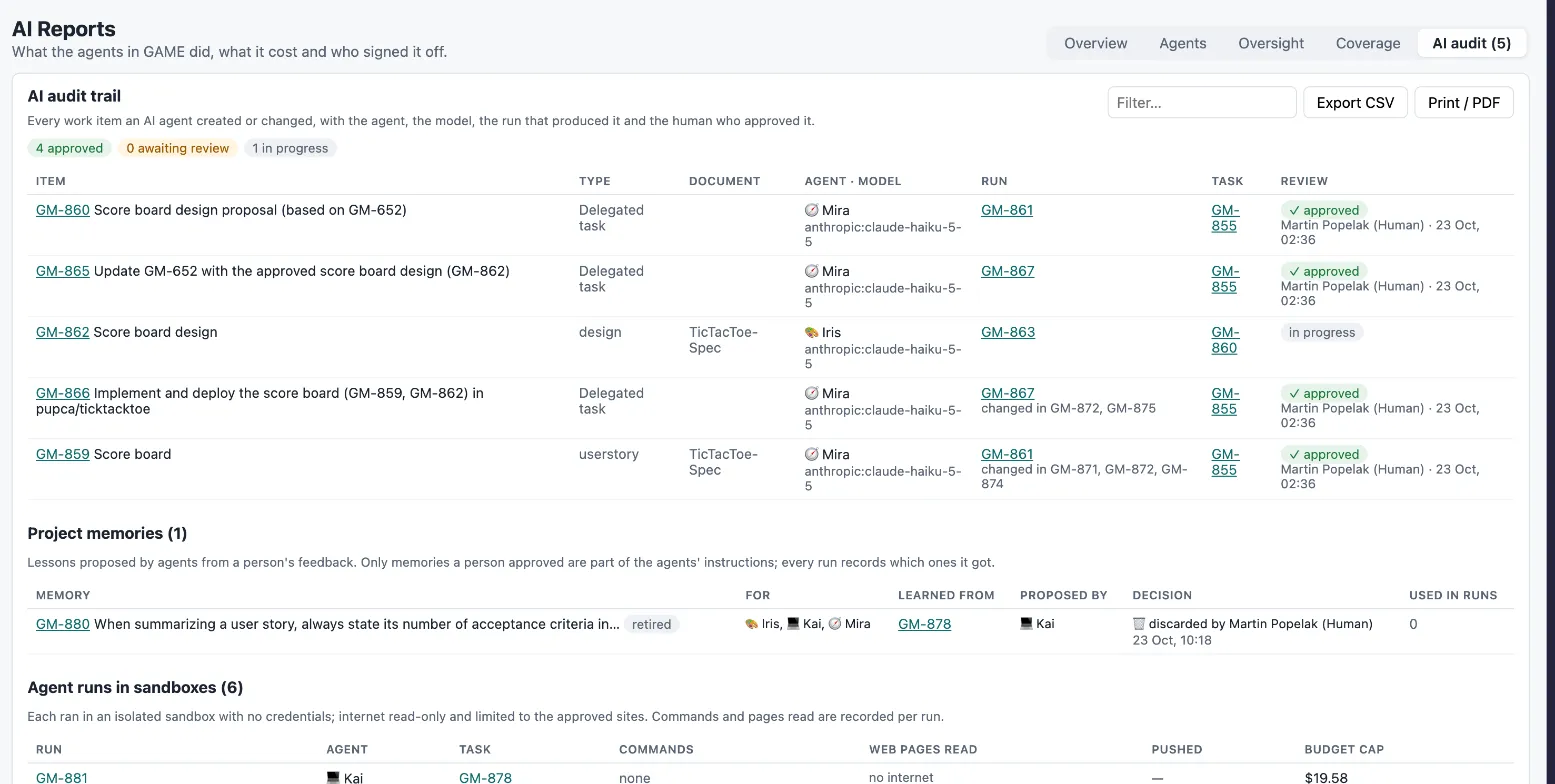Viewport: 1555px width, 784px height.
Task: Click Mira's compass avatar in the GM-865 row
Action: point(811,272)
